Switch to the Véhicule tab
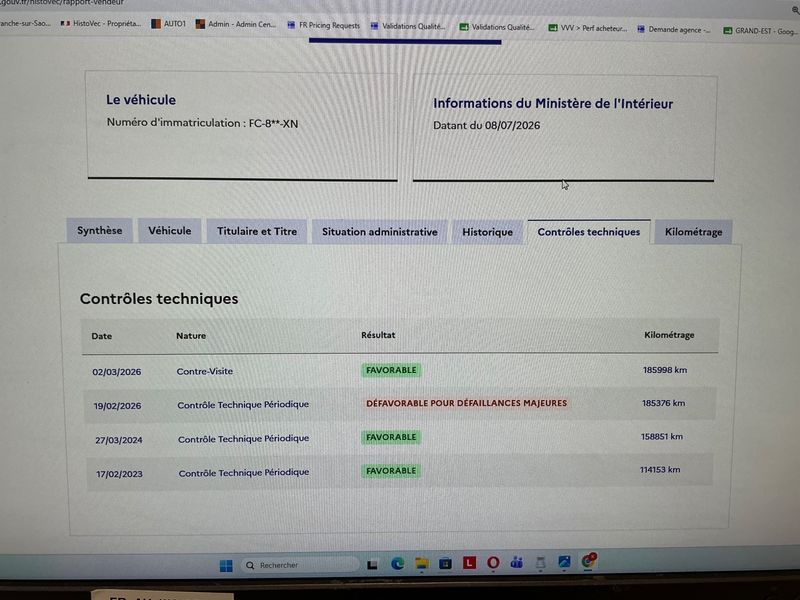The image size is (800, 600). 170,231
